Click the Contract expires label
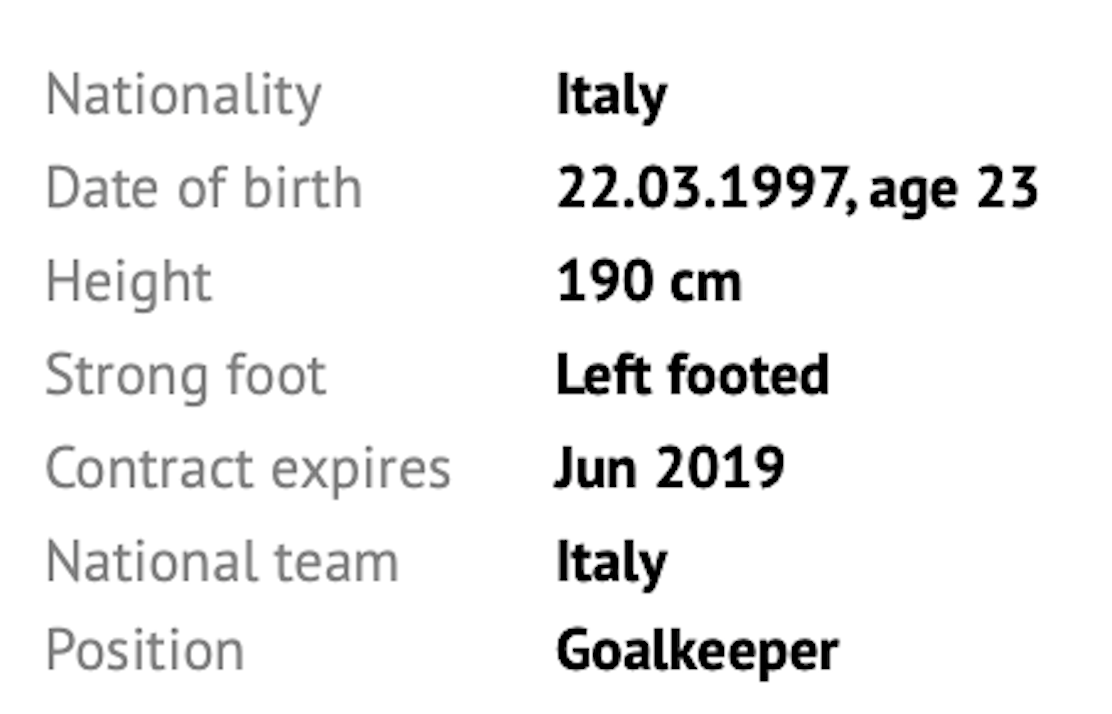Viewport: 1112px width, 714px height. tap(248, 468)
